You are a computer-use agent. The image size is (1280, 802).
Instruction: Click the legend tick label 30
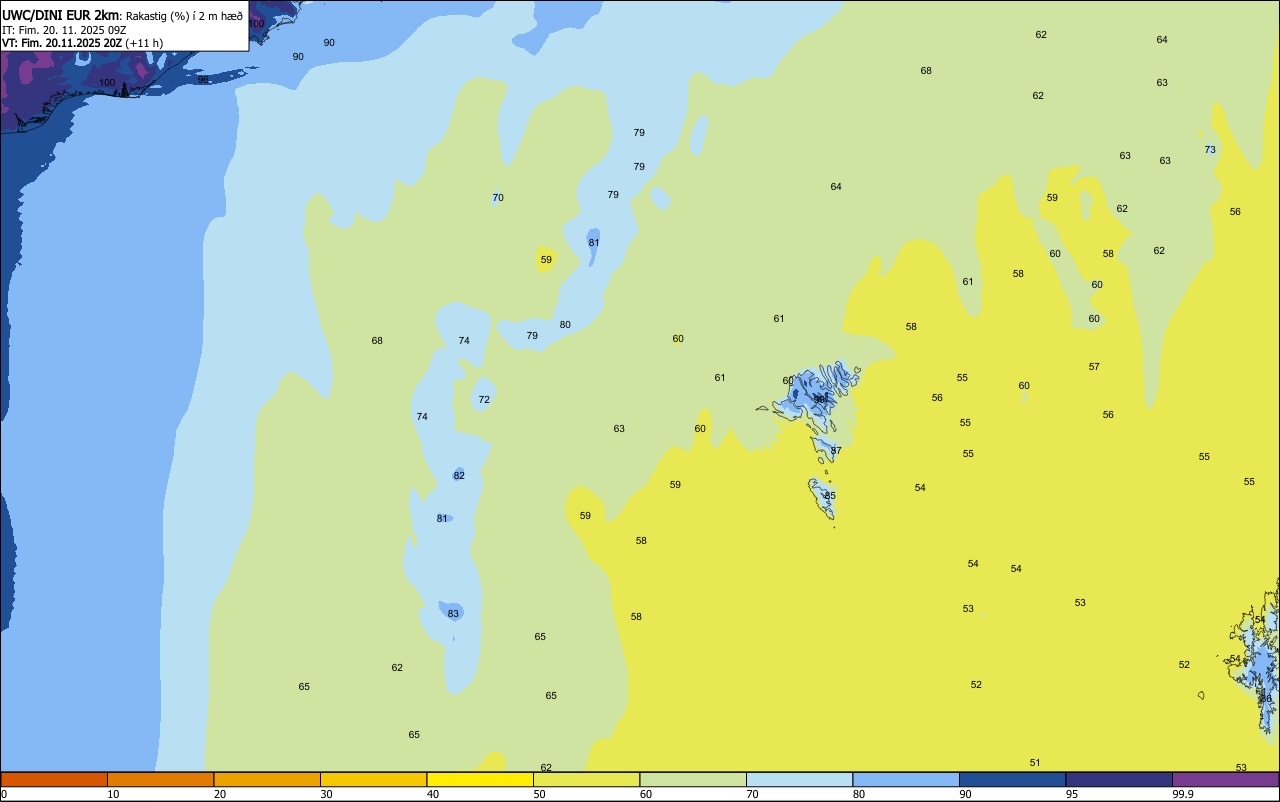(x=326, y=794)
